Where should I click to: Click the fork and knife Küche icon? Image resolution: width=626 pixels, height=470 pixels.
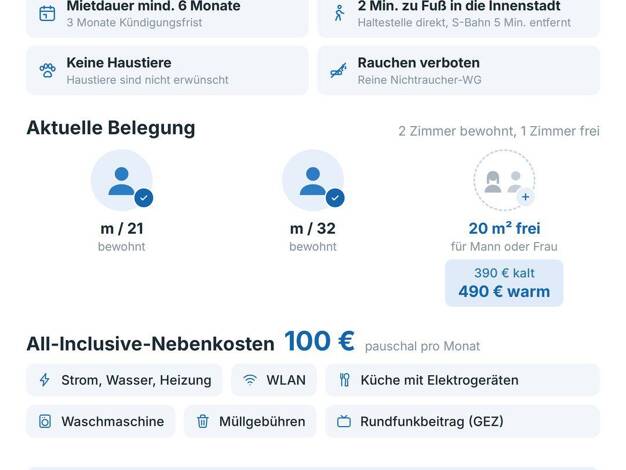[x=344, y=380]
